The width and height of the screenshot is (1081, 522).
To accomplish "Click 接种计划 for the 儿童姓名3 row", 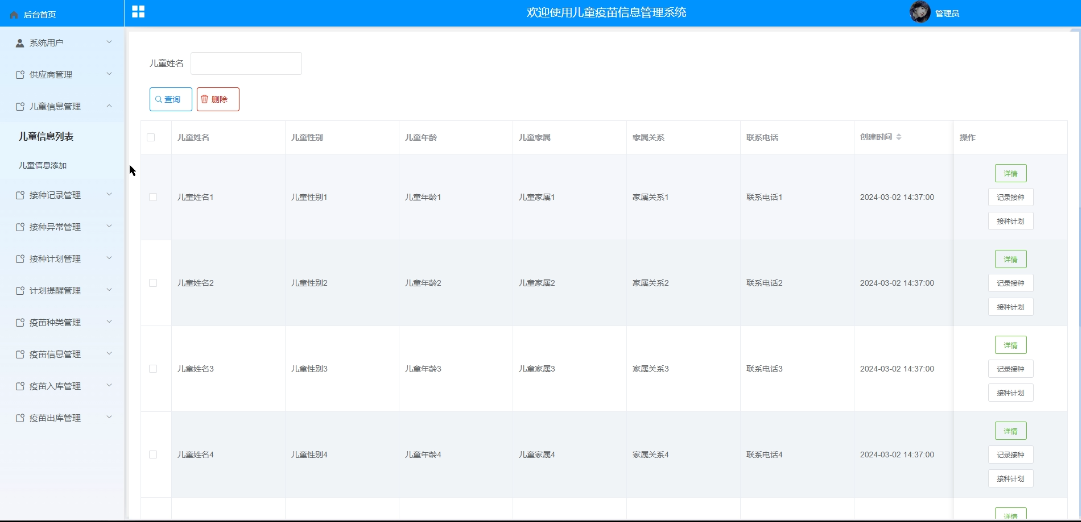I will click(x=1011, y=393).
